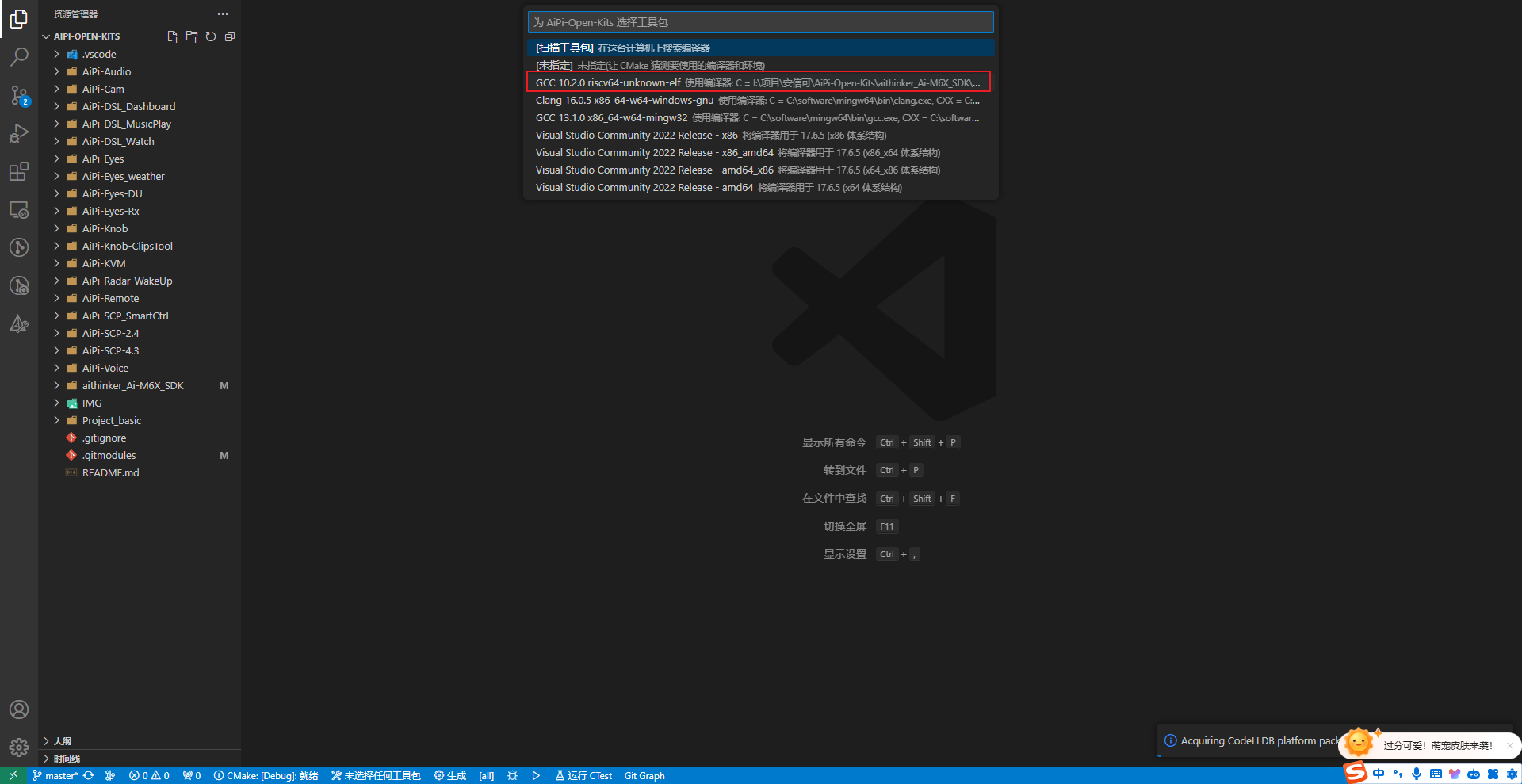
Task: Synchronize changes via status bar sync icon
Action: (x=88, y=775)
